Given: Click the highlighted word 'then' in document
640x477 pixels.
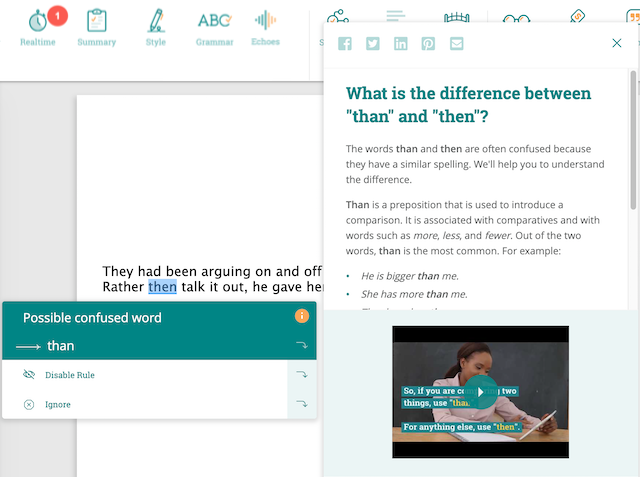Looking at the screenshot, I should point(162,287).
